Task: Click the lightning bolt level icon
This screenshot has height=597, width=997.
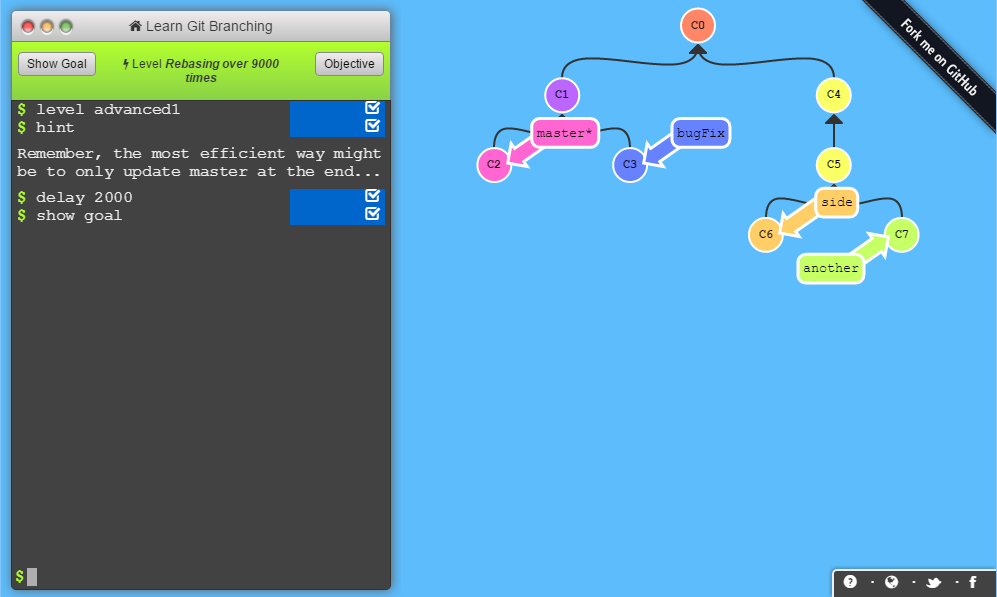Action: click(126, 64)
